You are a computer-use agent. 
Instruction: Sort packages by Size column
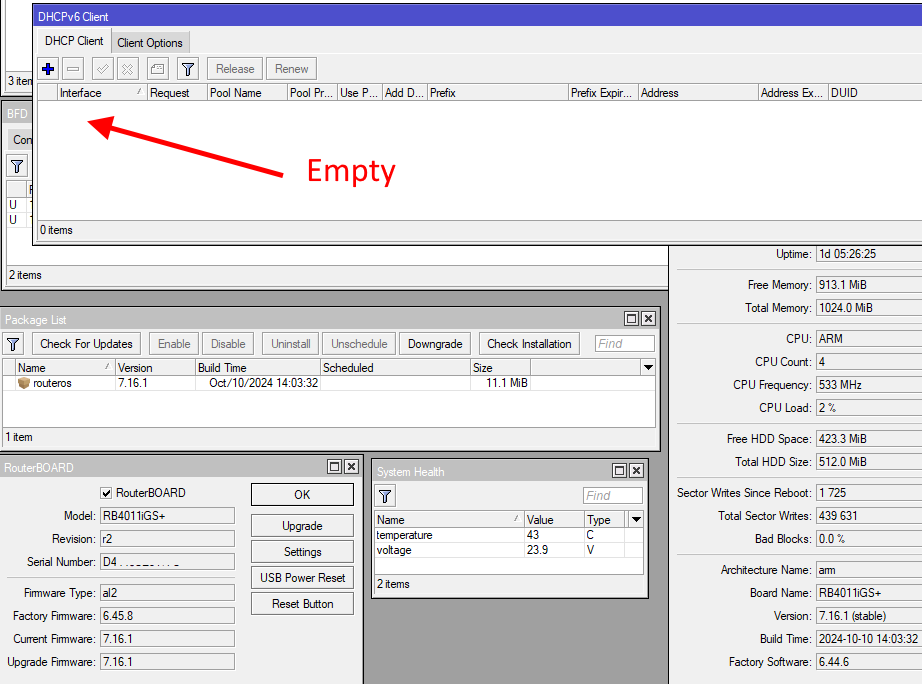500,368
